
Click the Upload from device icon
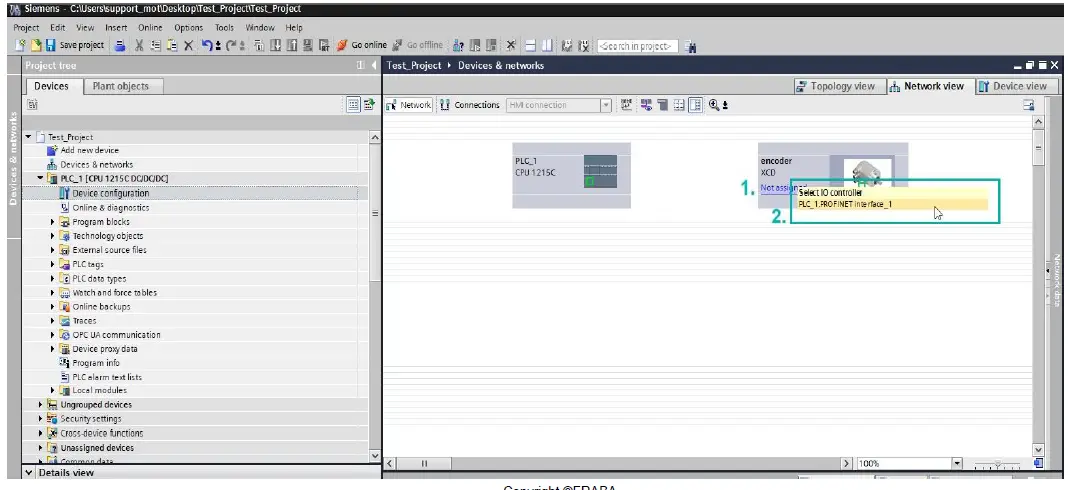292,45
